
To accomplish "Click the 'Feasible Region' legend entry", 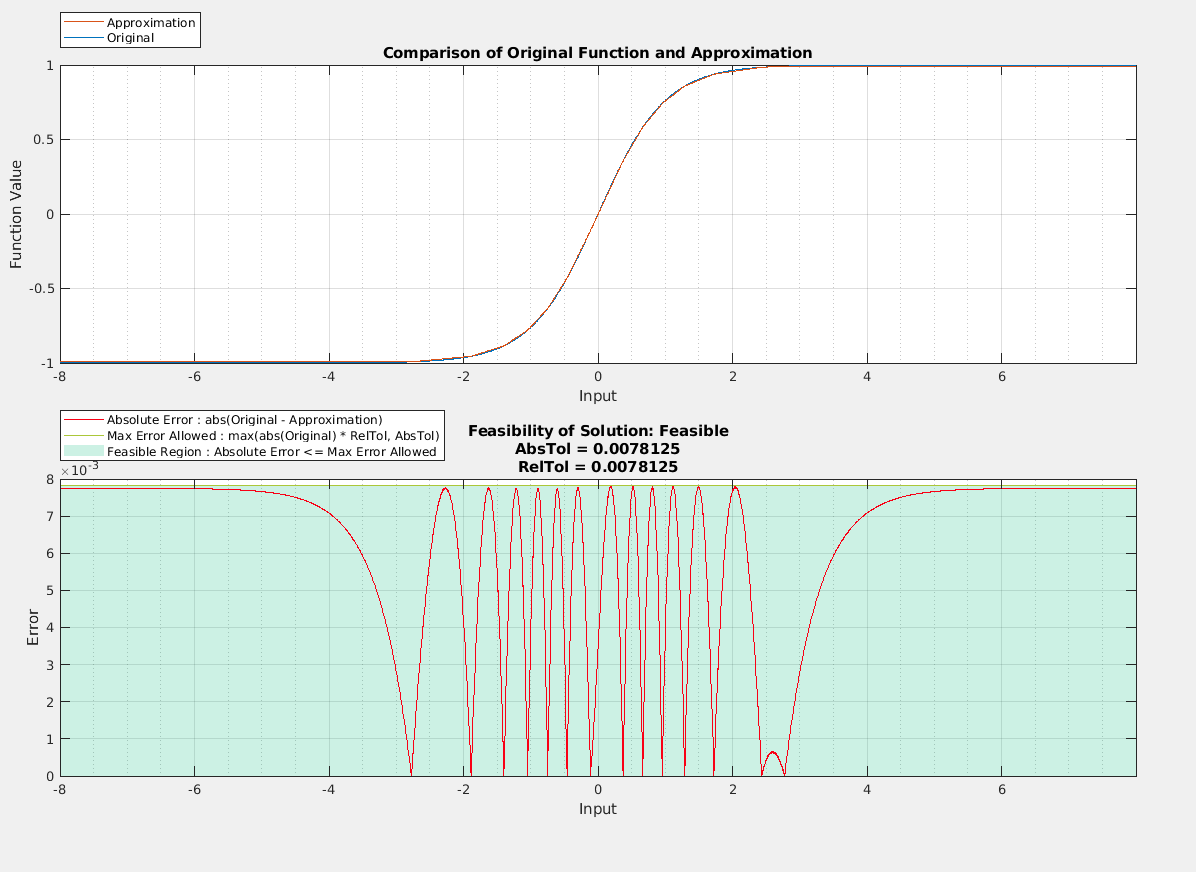I will click(x=272, y=452).
